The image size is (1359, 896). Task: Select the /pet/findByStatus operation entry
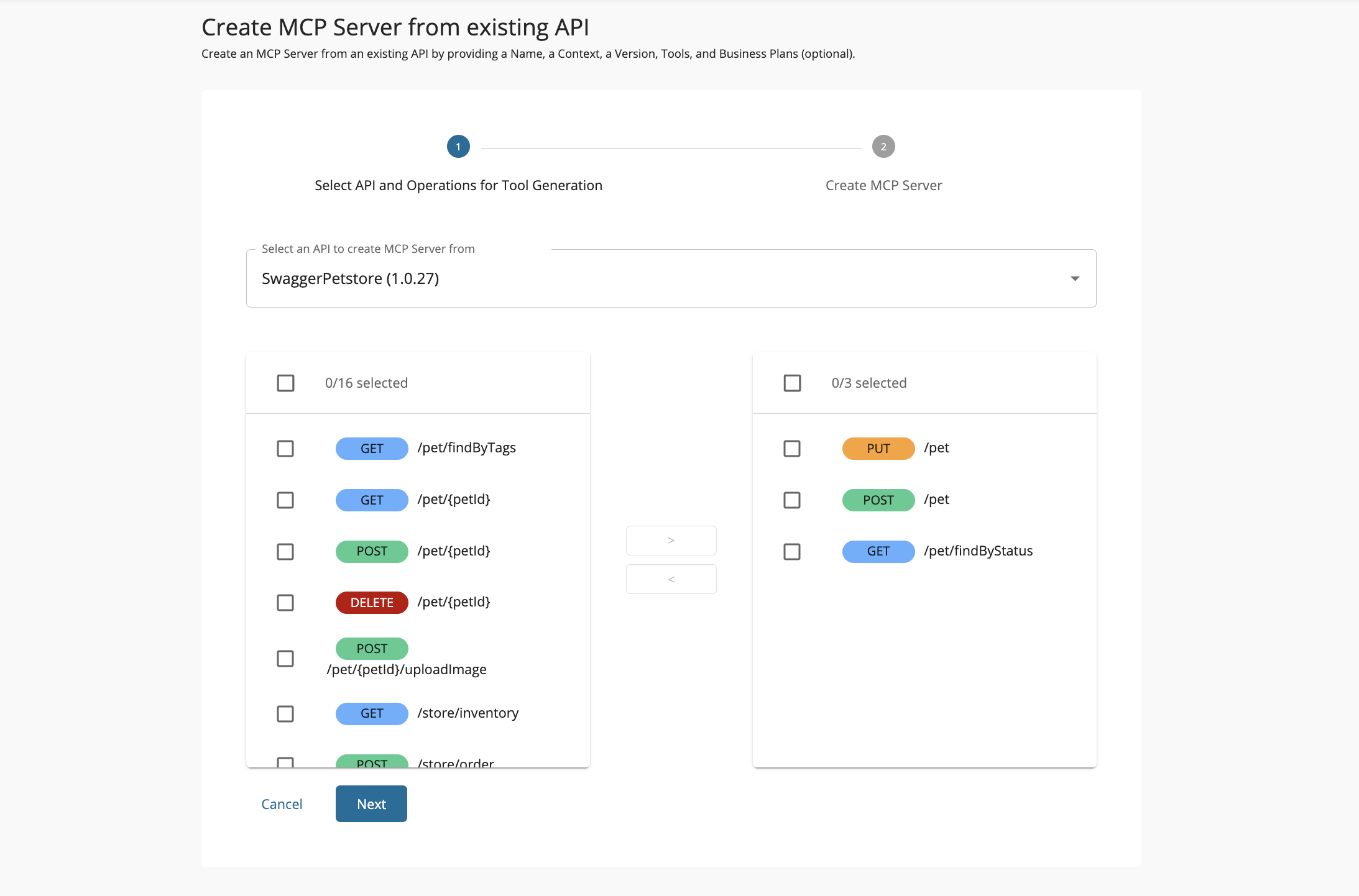[x=978, y=551]
